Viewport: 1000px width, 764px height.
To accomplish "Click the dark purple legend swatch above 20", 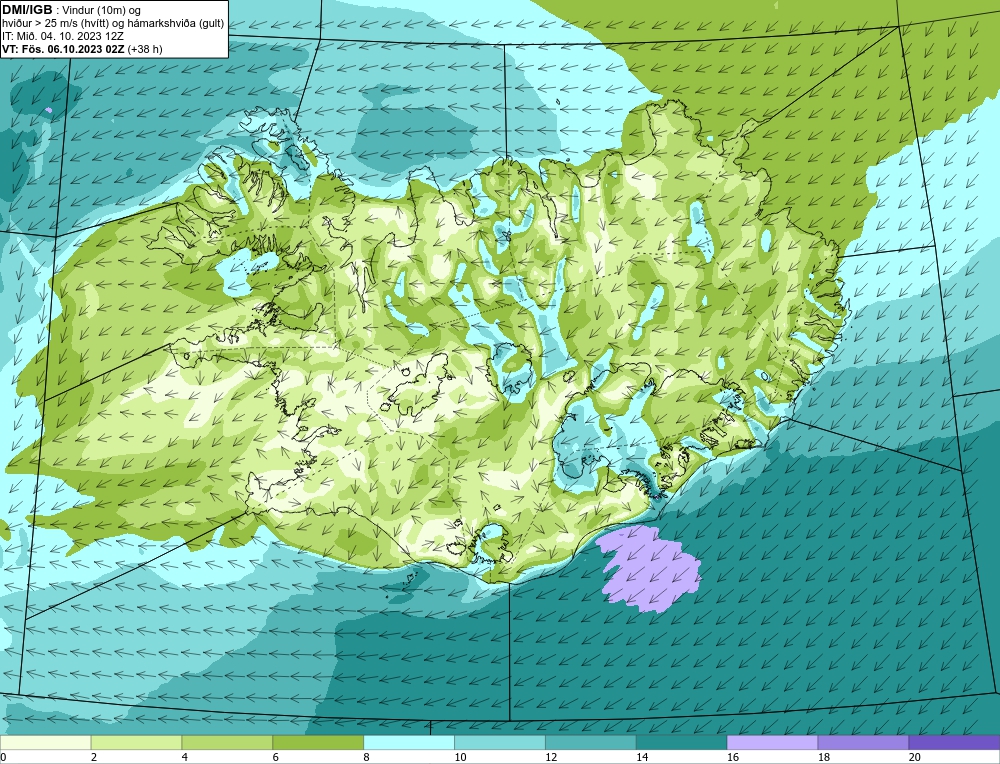I will 954,742.
